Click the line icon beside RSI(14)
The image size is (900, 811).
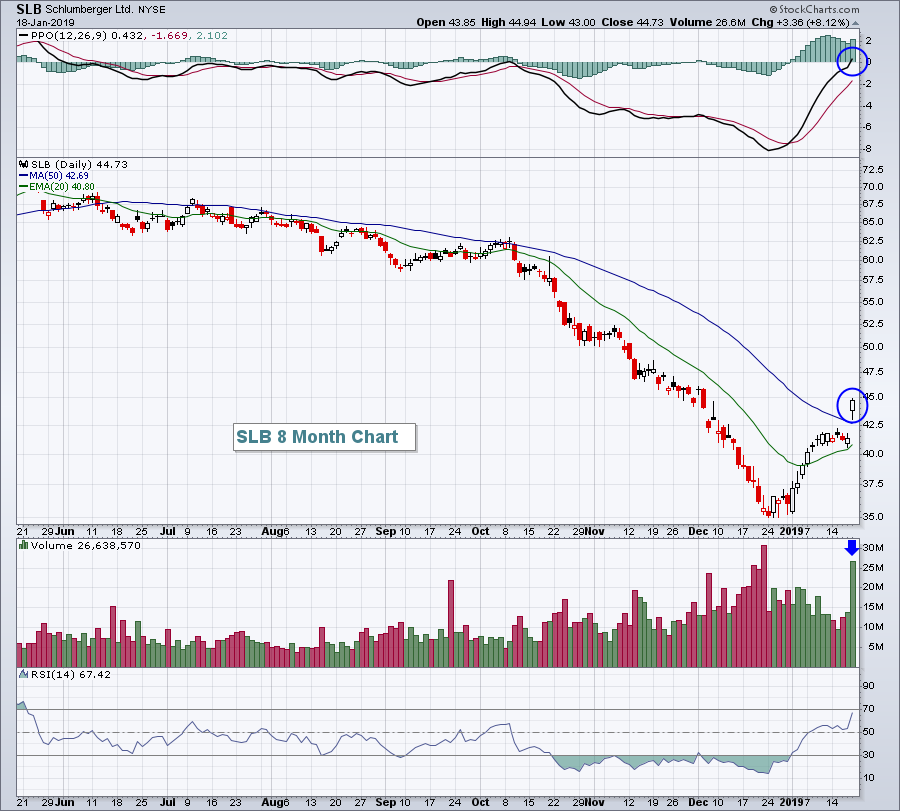[x=24, y=674]
